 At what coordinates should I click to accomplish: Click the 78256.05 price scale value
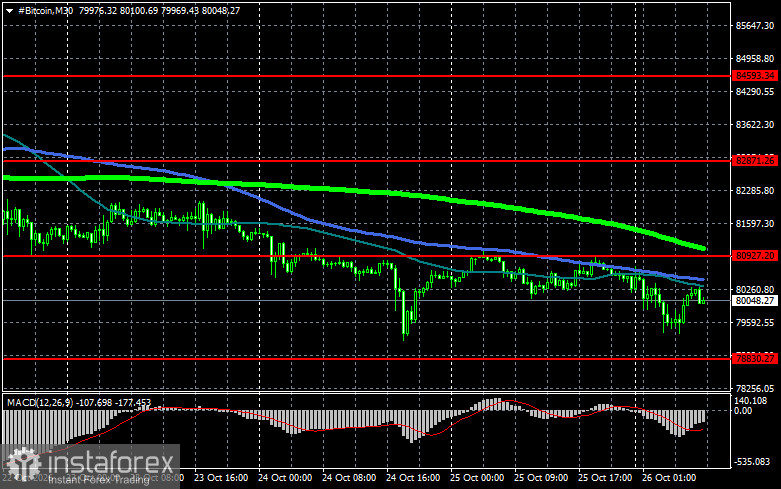pos(755,388)
